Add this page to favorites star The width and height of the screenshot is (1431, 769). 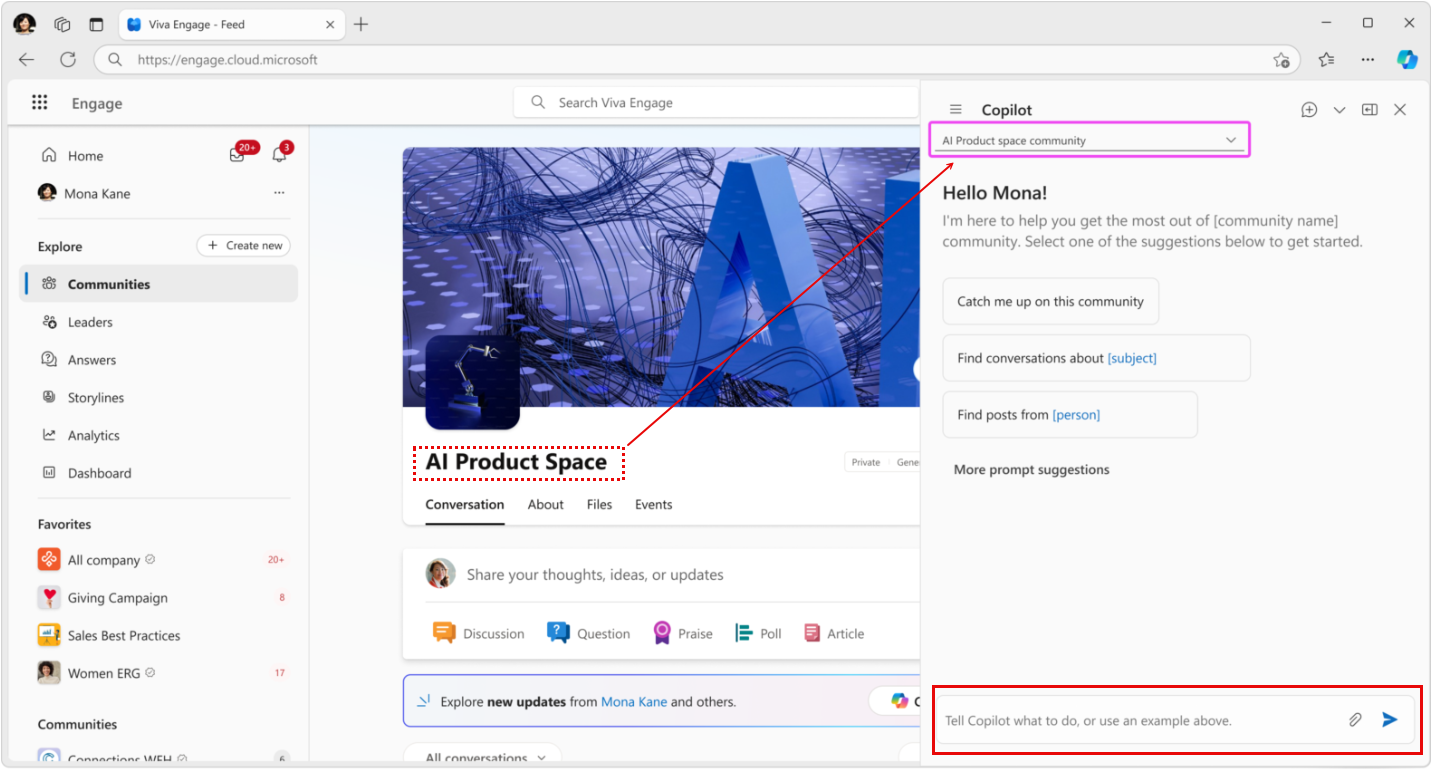tap(1281, 60)
